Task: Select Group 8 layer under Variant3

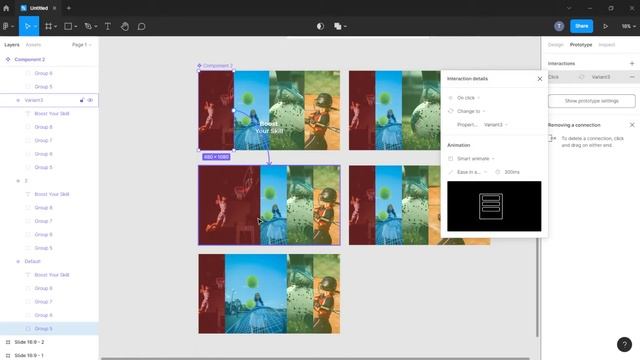Action: click(43, 127)
